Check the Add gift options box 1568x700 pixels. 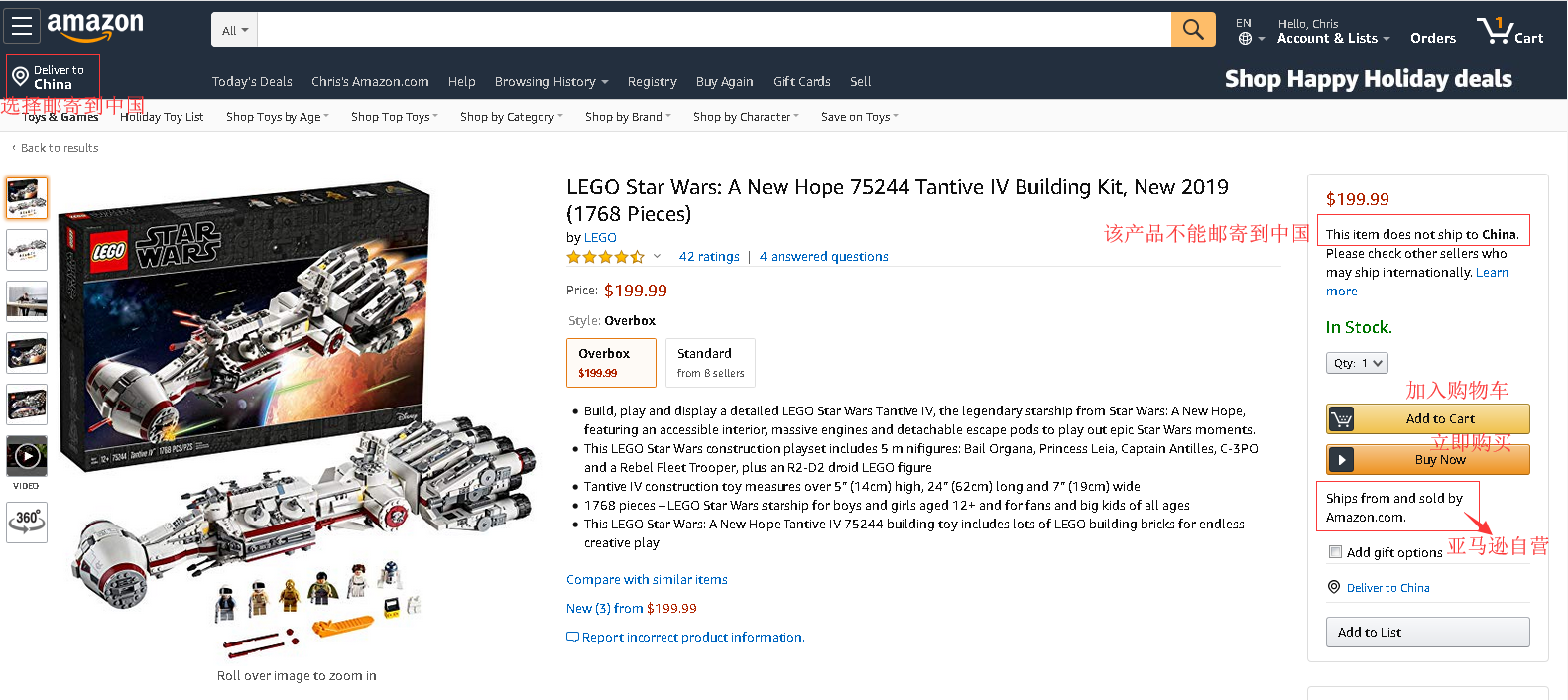[1335, 552]
